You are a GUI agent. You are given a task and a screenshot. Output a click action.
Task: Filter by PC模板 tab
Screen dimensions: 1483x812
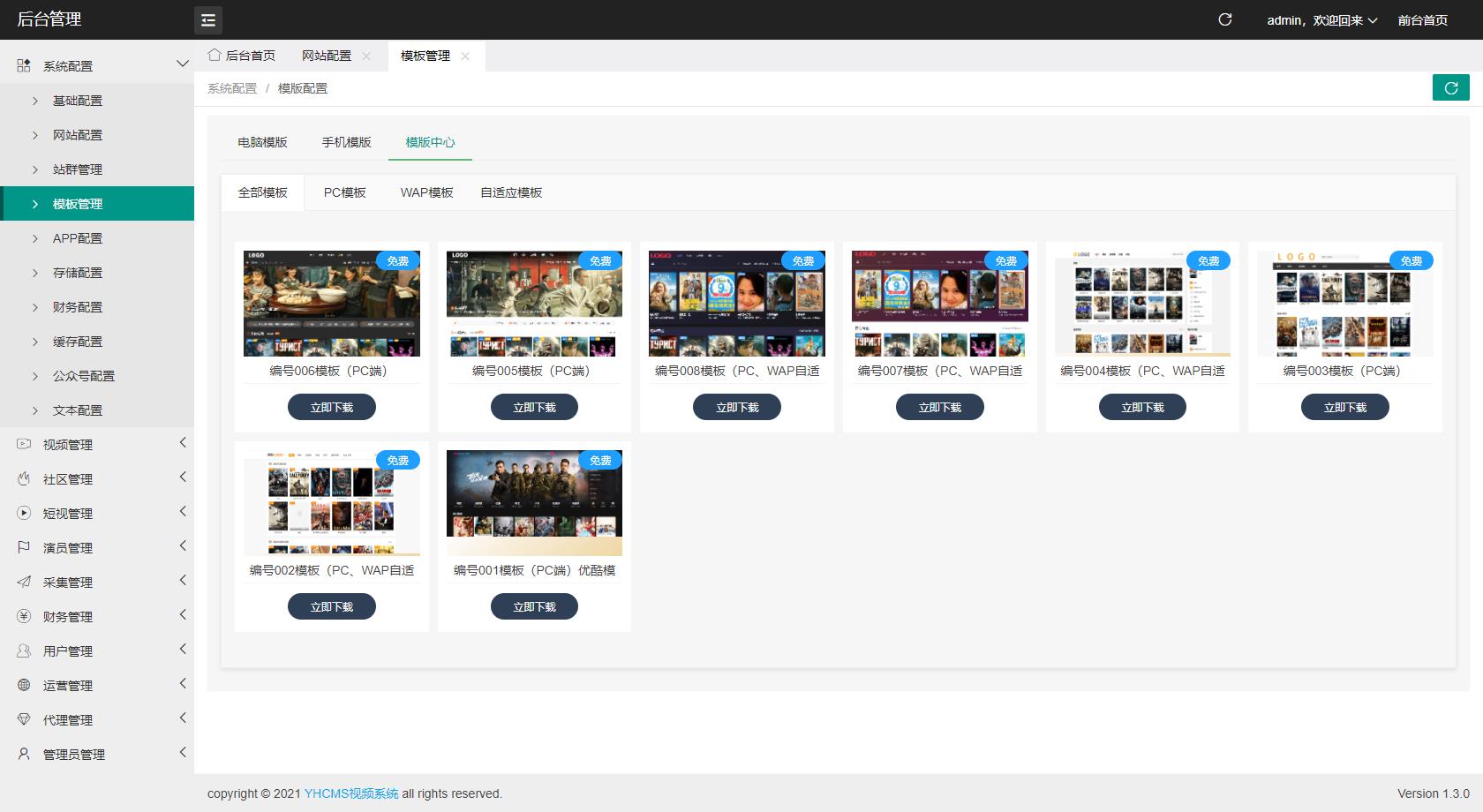(344, 192)
